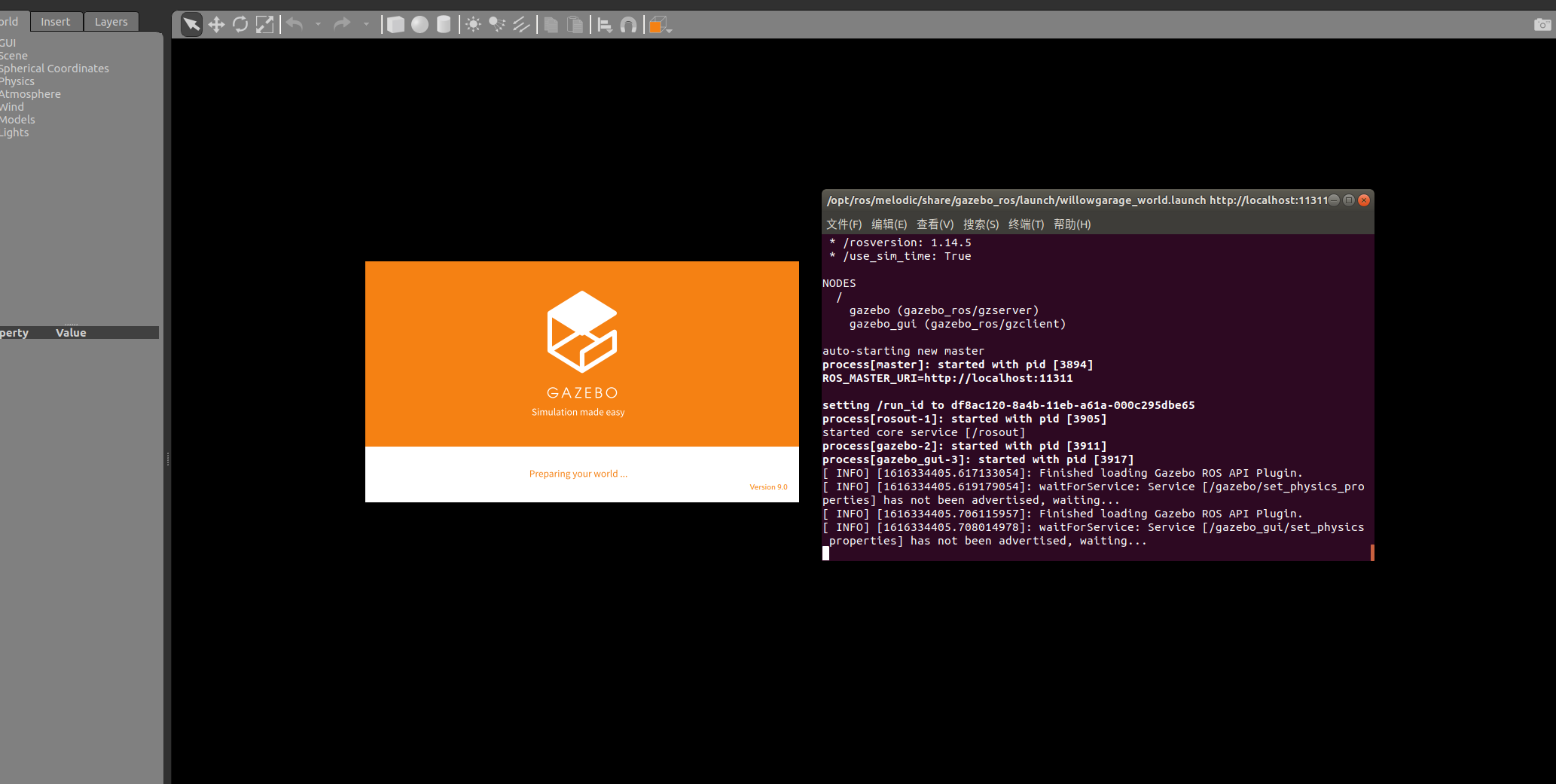Select Lights in world tree

(x=14, y=133)
